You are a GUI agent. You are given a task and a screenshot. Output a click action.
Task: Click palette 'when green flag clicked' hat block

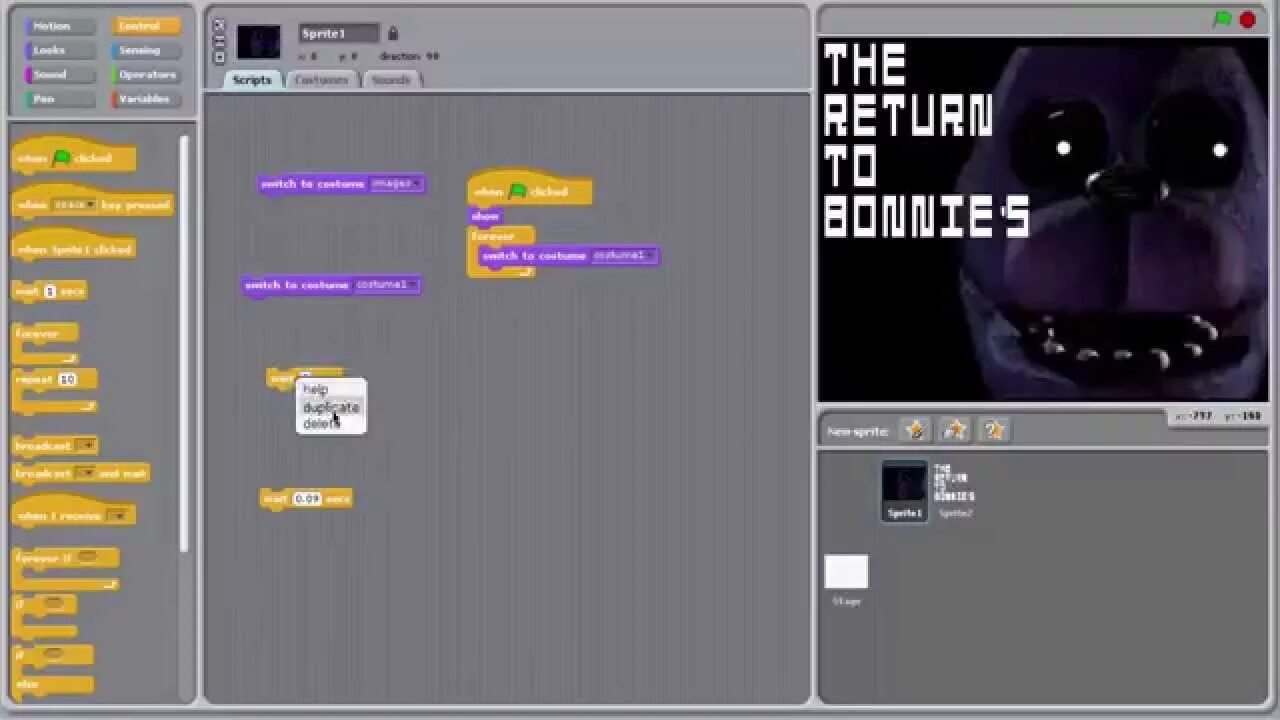pos(73,157)
